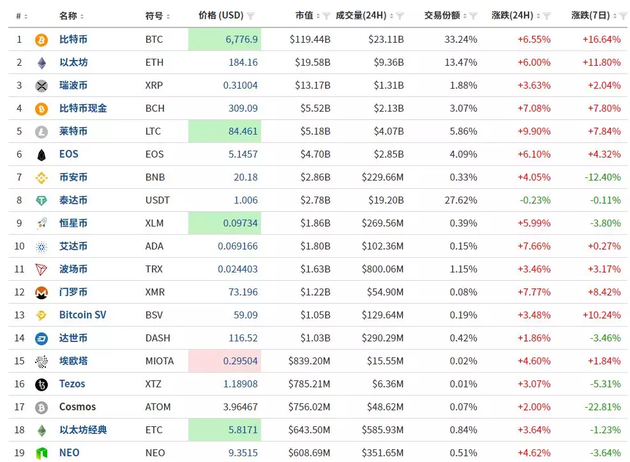This screenshot has height=462, width=630.
Task: Open filter for 涨跌(7日) column
Action: tap(623, 16)
